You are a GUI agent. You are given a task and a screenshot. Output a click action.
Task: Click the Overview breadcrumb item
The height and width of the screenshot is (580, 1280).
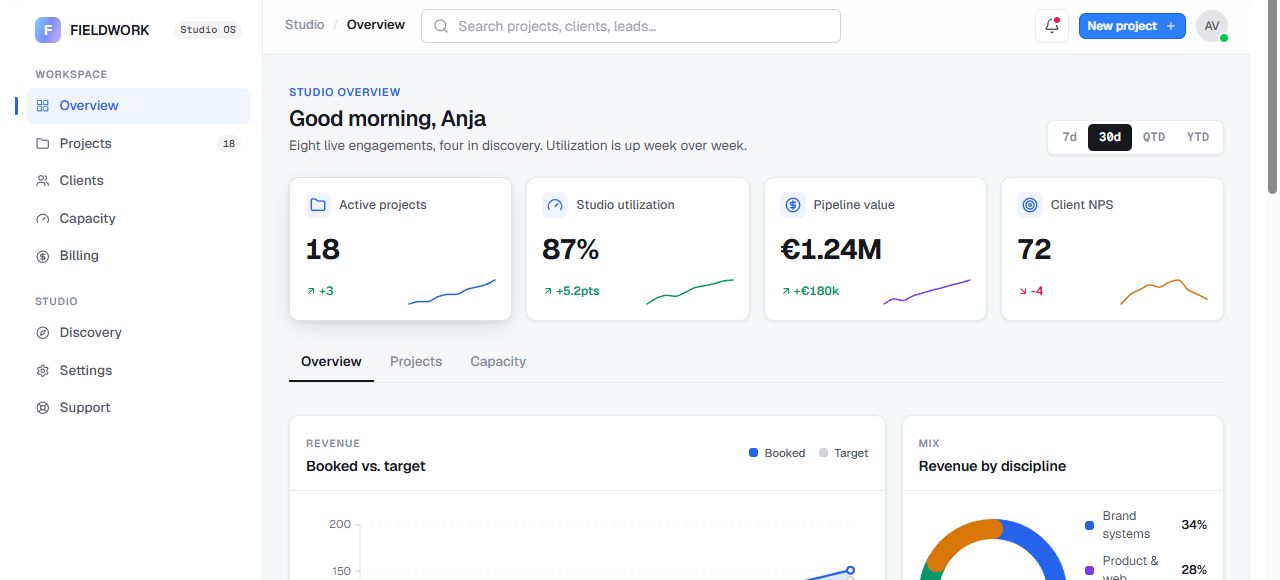376,24
